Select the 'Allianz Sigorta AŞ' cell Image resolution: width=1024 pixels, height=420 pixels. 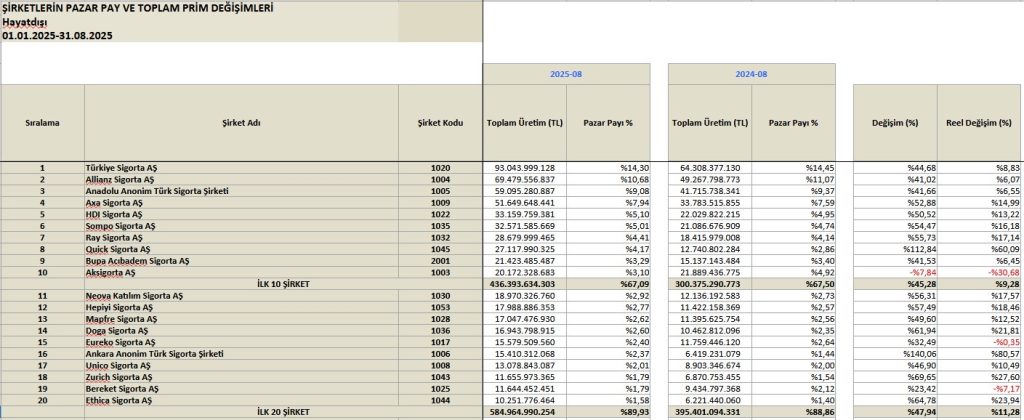pyautogui.click(x=241, y=178)
